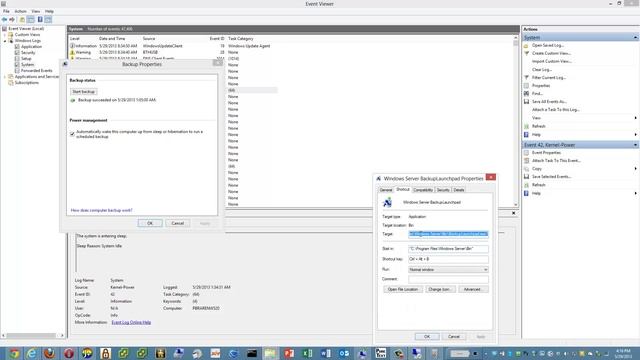
Task: Expand Applications and Services Logs node
Action: [x=5, y=77]
